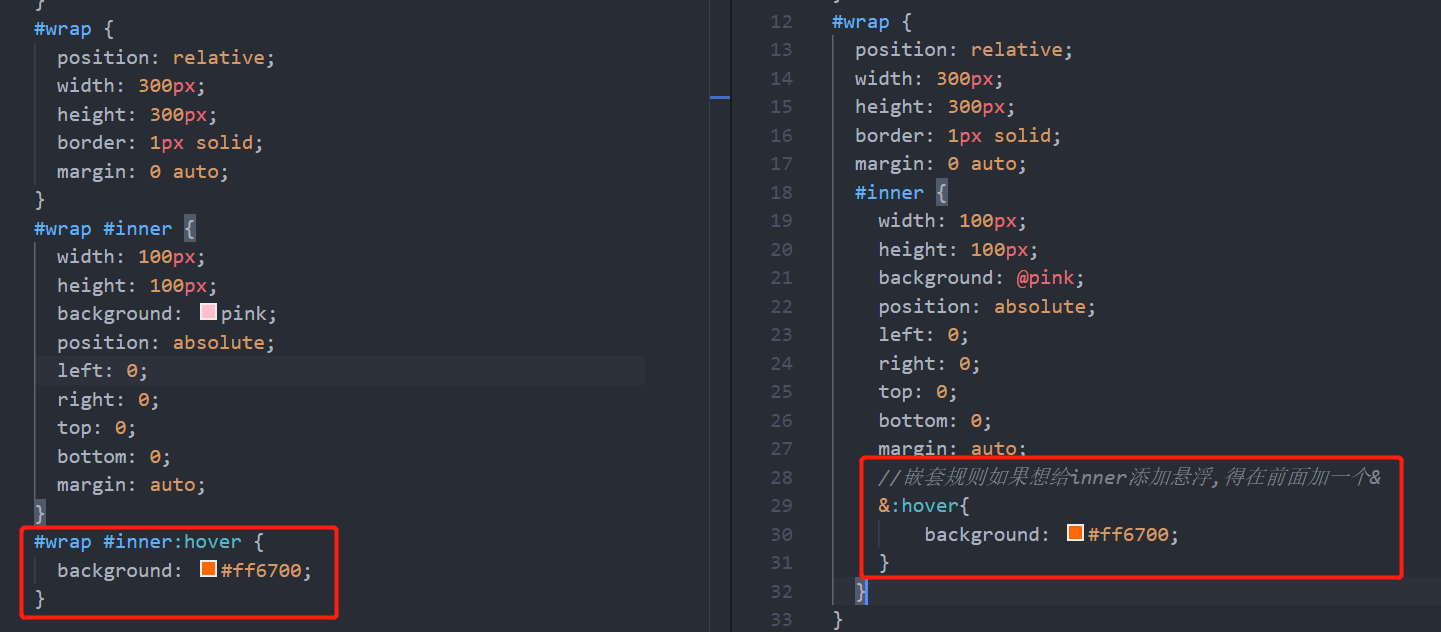Click line number 33 in the gutter
The height and width of the screenshot is (632, 1441).
[781, 619]
